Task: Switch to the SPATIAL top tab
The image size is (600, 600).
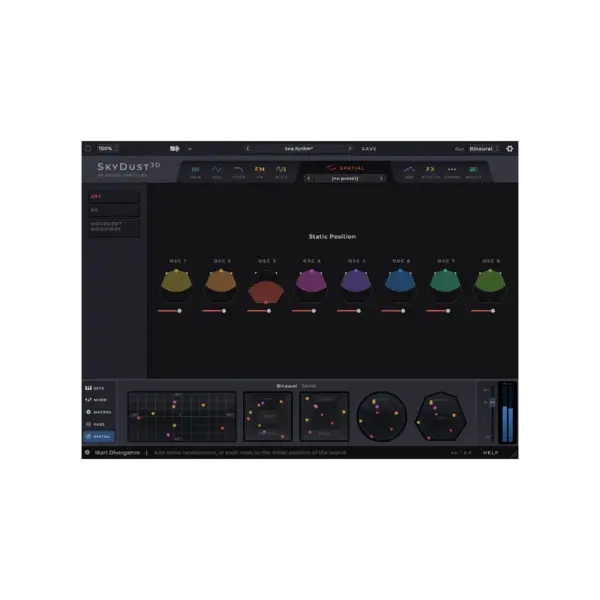Action: (345, 168)
